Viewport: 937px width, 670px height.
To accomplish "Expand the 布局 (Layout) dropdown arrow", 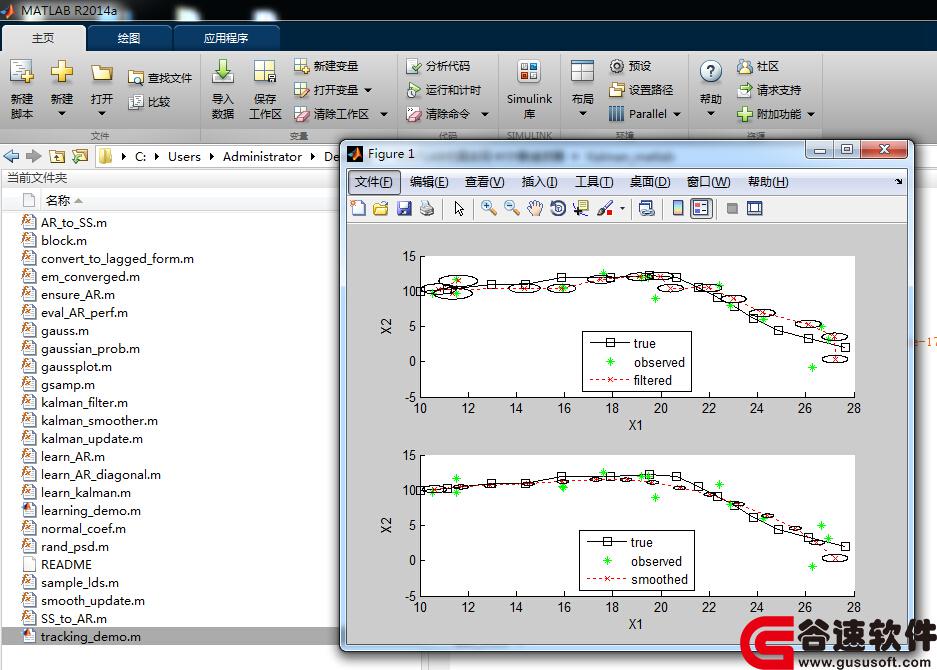I will coord(583,114).
